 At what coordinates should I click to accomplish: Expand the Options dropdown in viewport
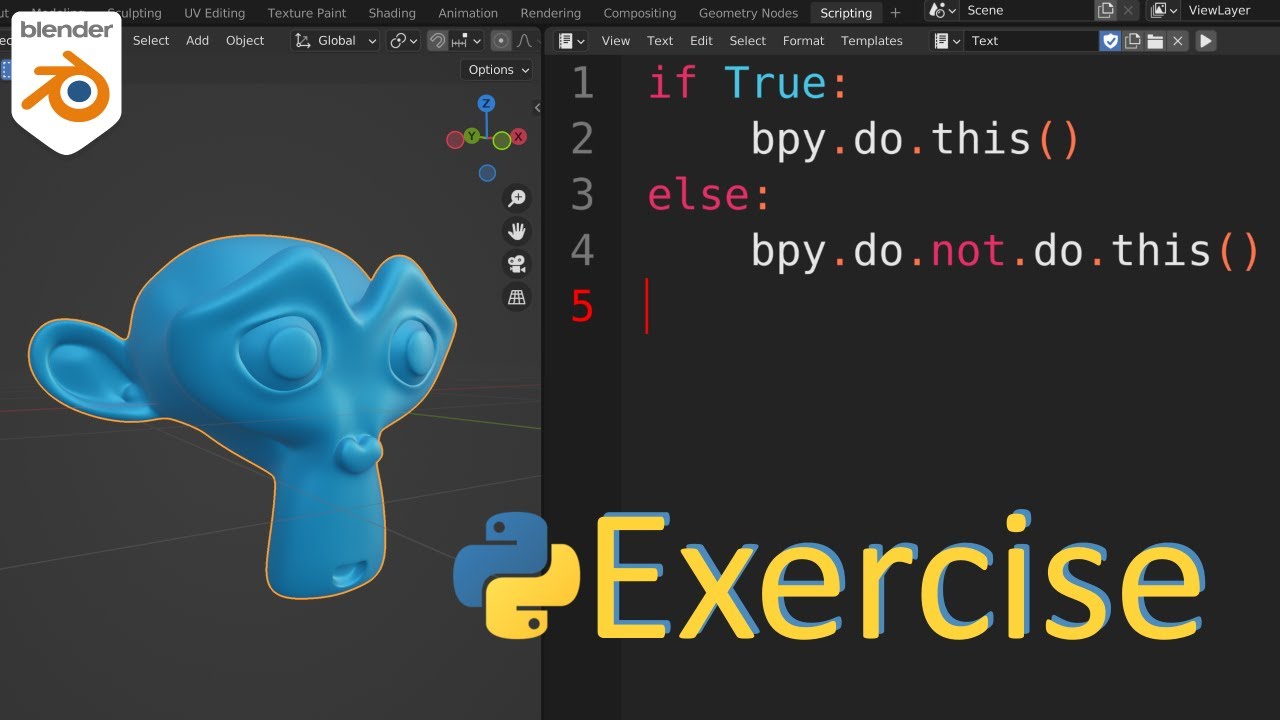coord(498,70)
